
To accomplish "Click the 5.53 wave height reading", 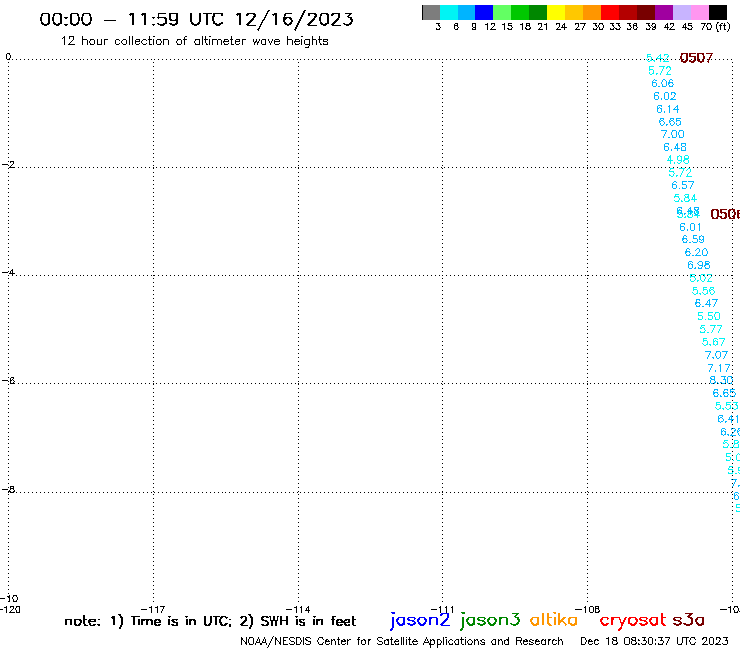I will tap(727, 406).
